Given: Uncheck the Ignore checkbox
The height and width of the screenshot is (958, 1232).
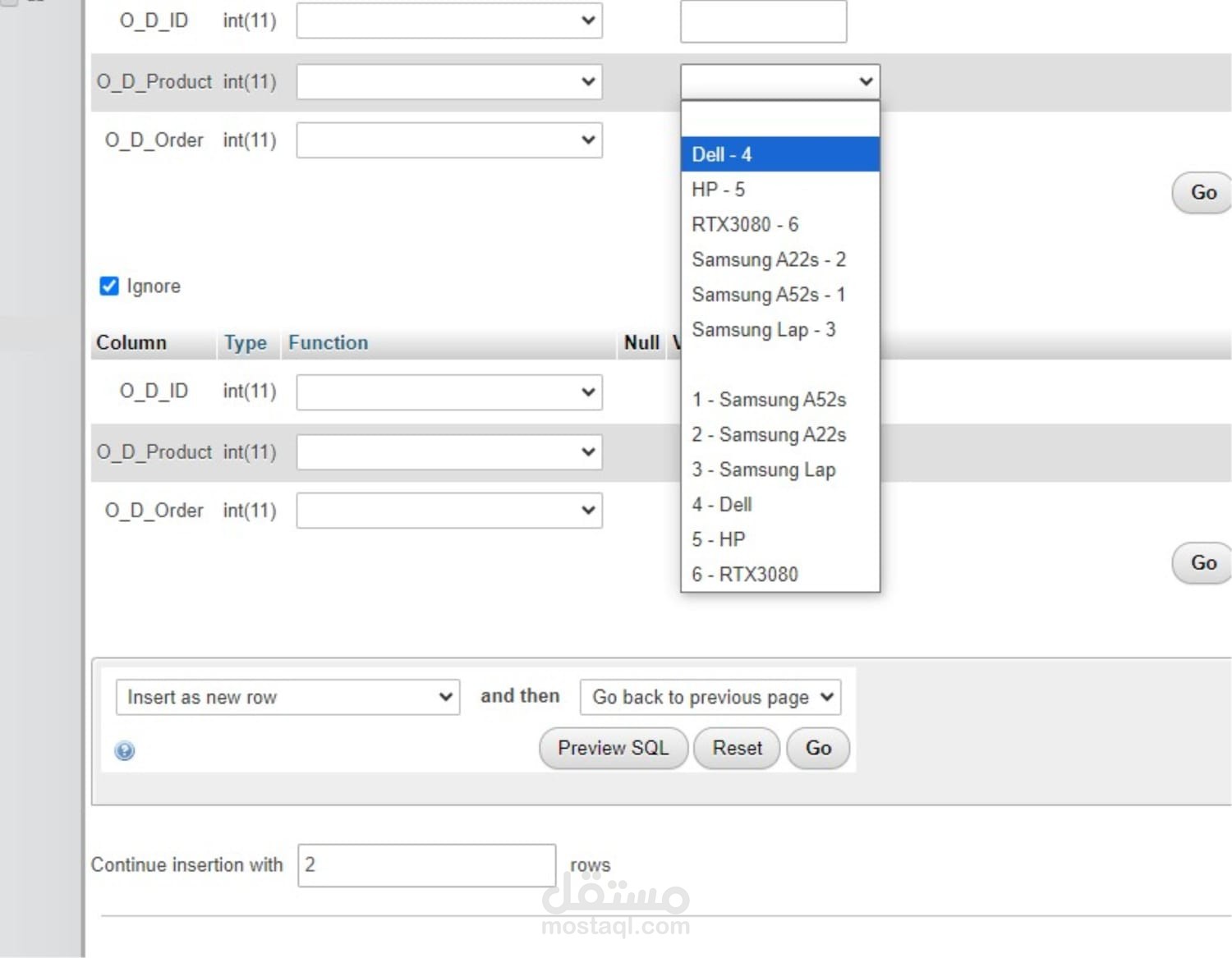Looking at the screenshot, I should click(x=108, y=286).
